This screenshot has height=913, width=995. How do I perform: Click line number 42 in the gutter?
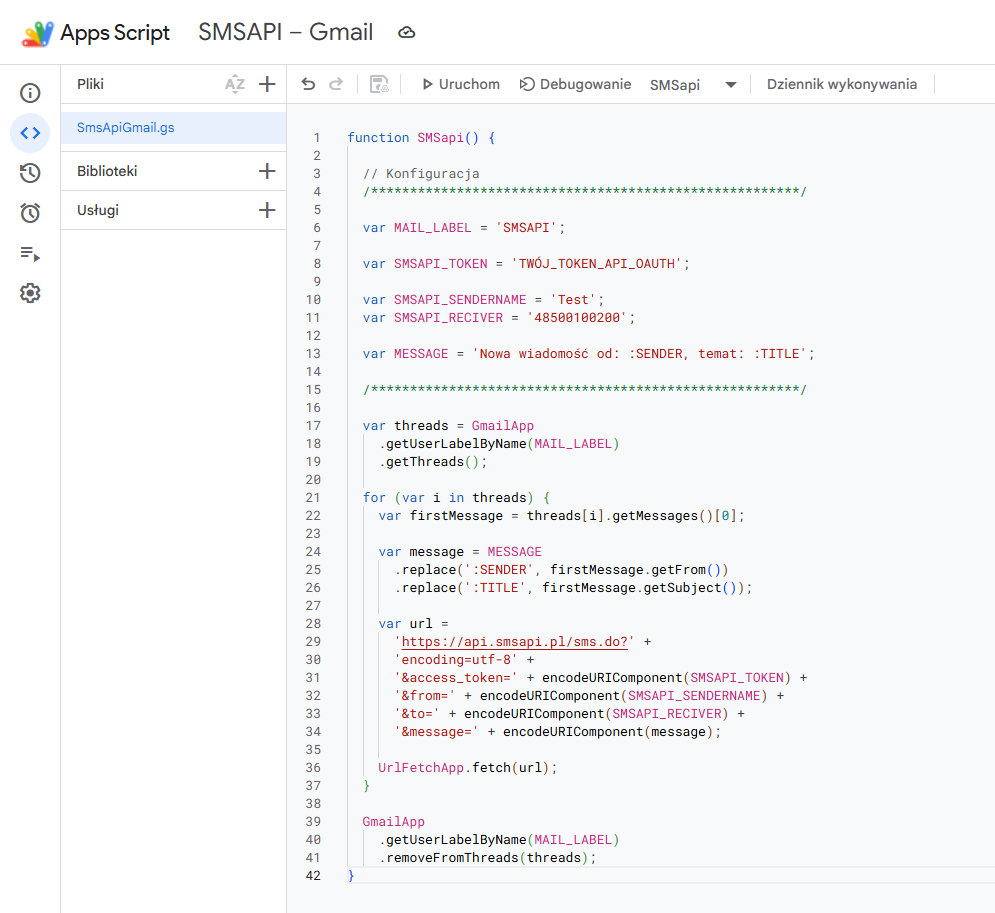313,876
